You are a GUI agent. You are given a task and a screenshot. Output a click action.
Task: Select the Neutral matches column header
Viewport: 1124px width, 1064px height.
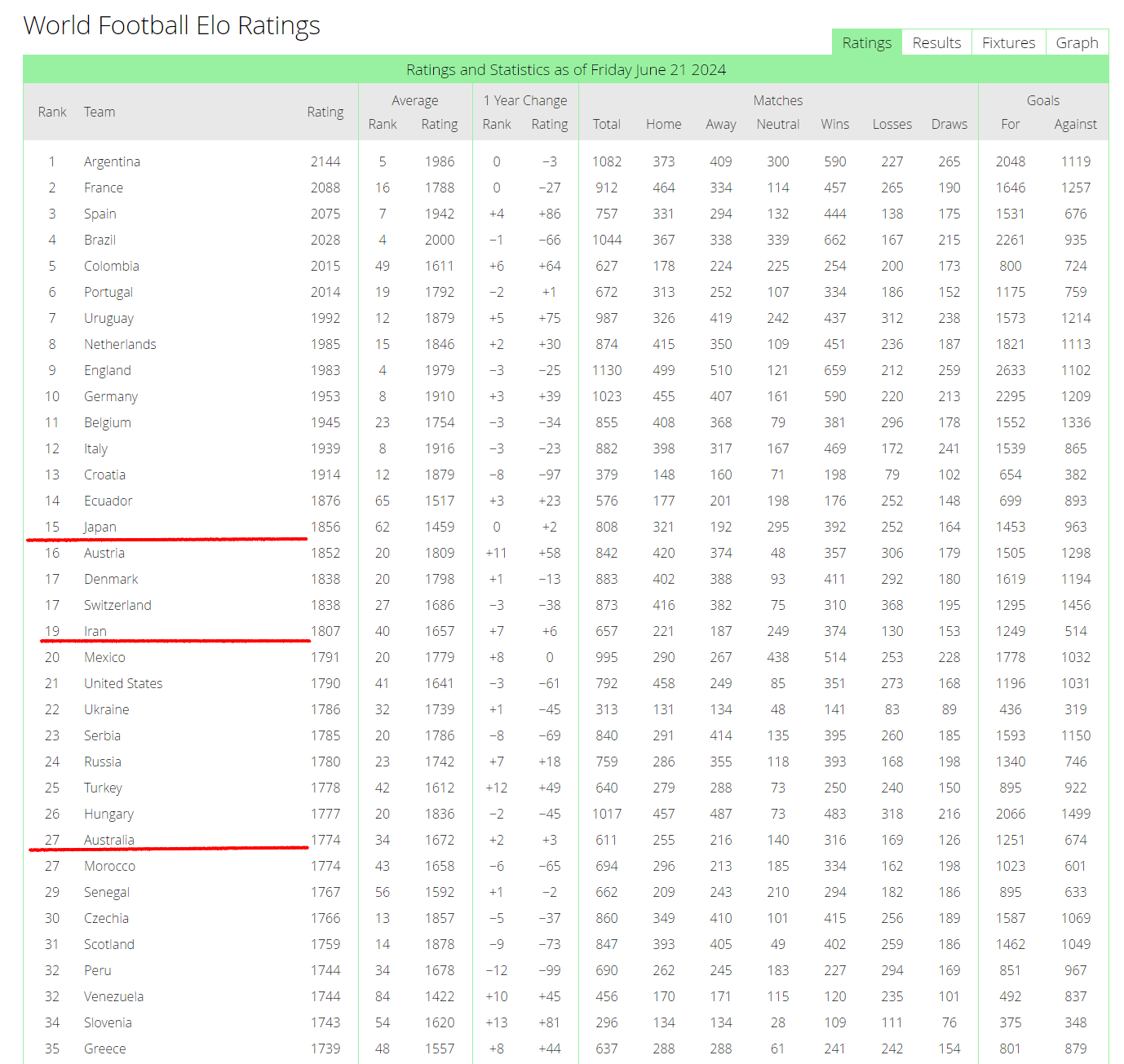click(777, 124)
